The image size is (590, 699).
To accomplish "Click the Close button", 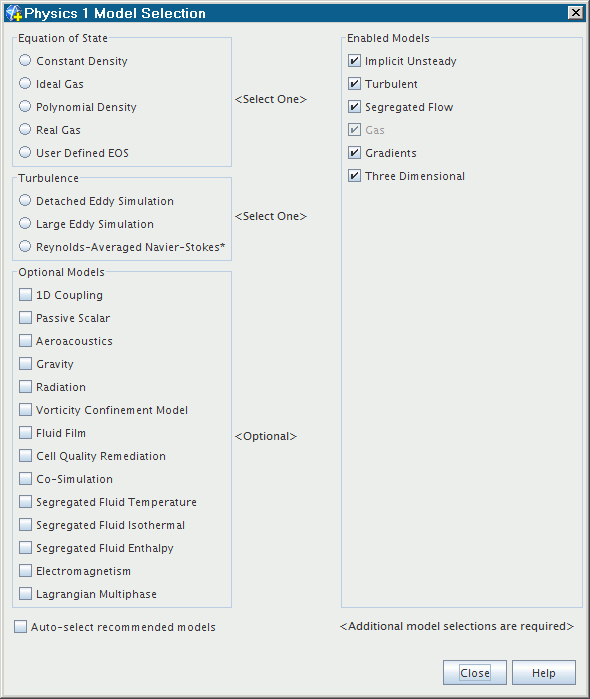I will click(x=474, y=672).
